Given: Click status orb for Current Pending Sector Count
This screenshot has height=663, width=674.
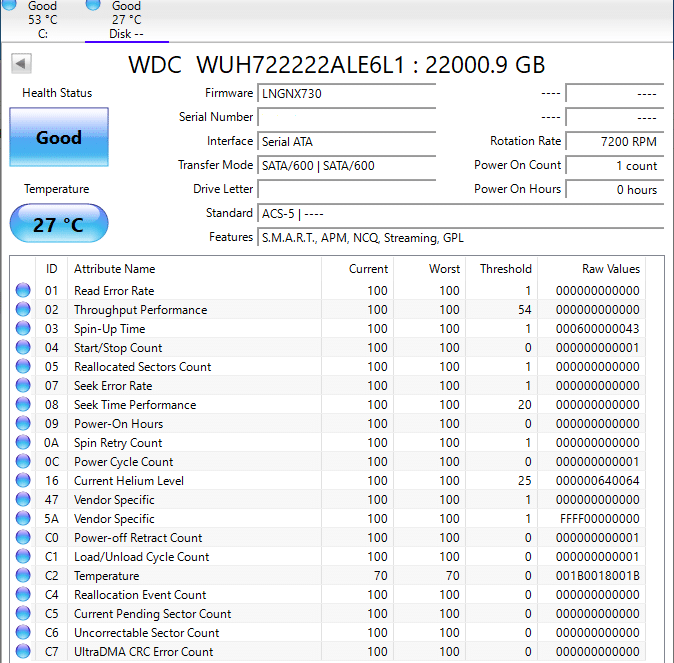Looking at the screenshot, I should pos(23,613).
